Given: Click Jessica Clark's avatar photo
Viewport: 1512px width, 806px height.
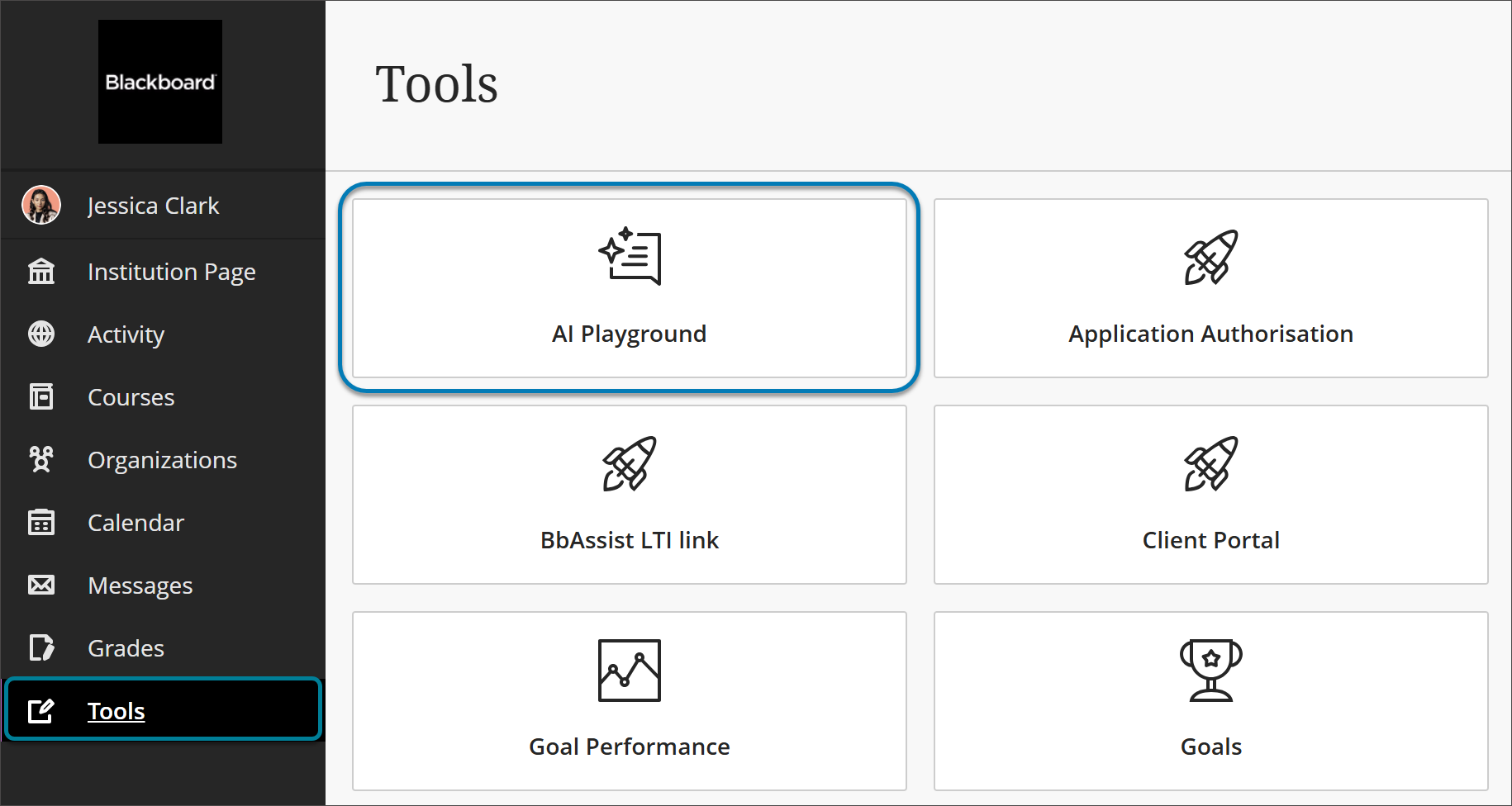Looking at the screenshot, I should tap(41, 205).
